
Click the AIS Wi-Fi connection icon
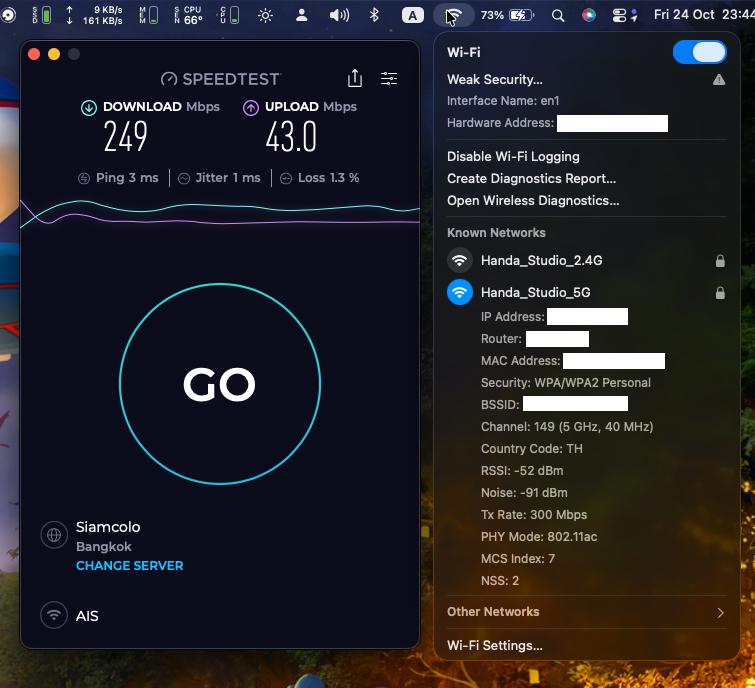click(54, 615)
